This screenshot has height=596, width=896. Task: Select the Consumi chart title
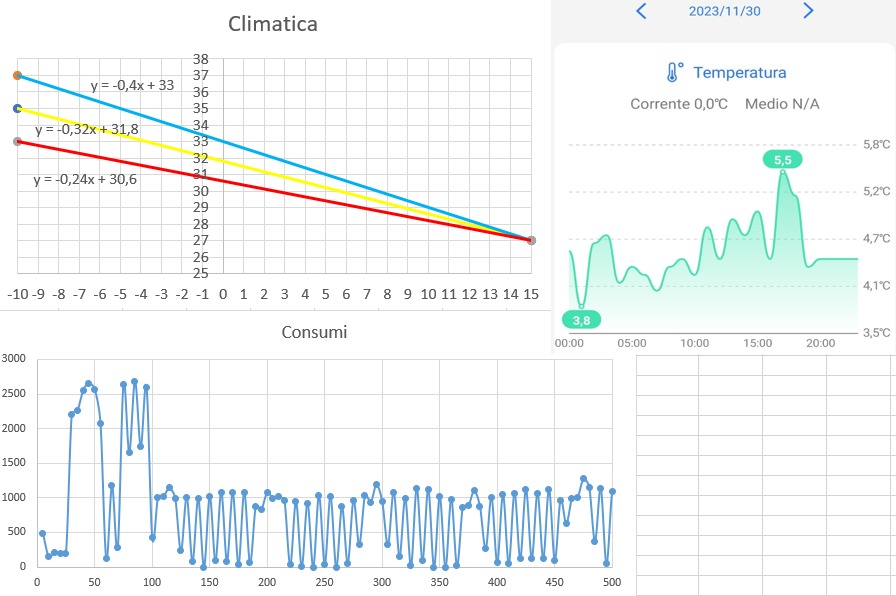coord(314,332)
